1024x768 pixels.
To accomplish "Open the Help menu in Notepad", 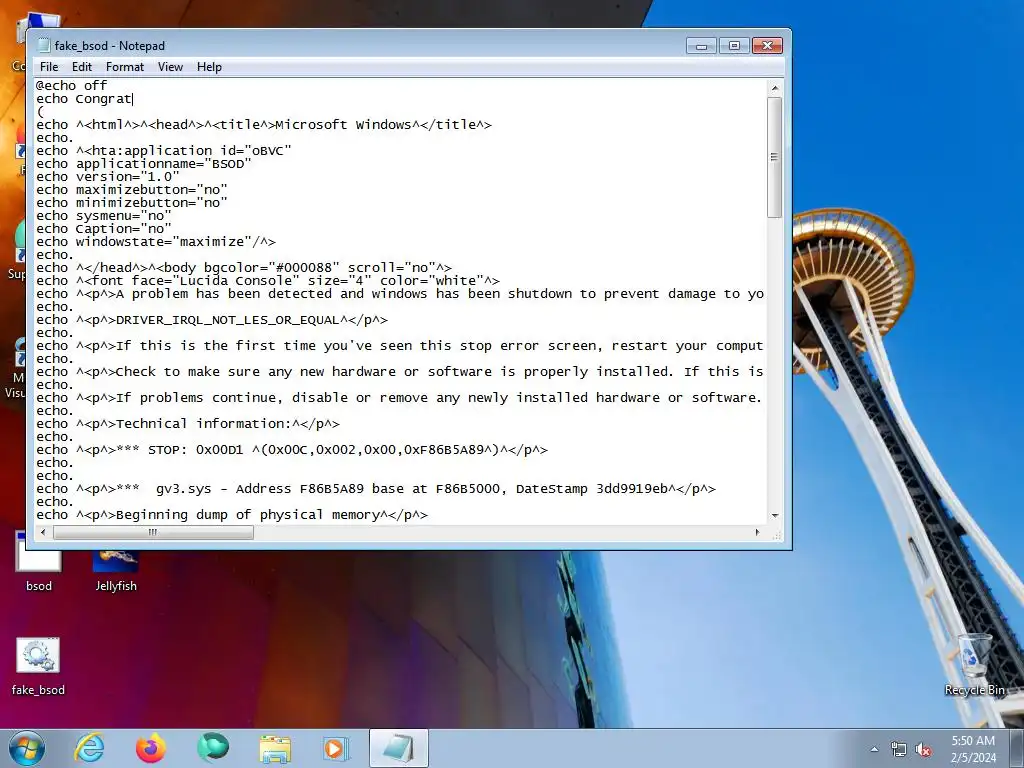I will point(209,67).
